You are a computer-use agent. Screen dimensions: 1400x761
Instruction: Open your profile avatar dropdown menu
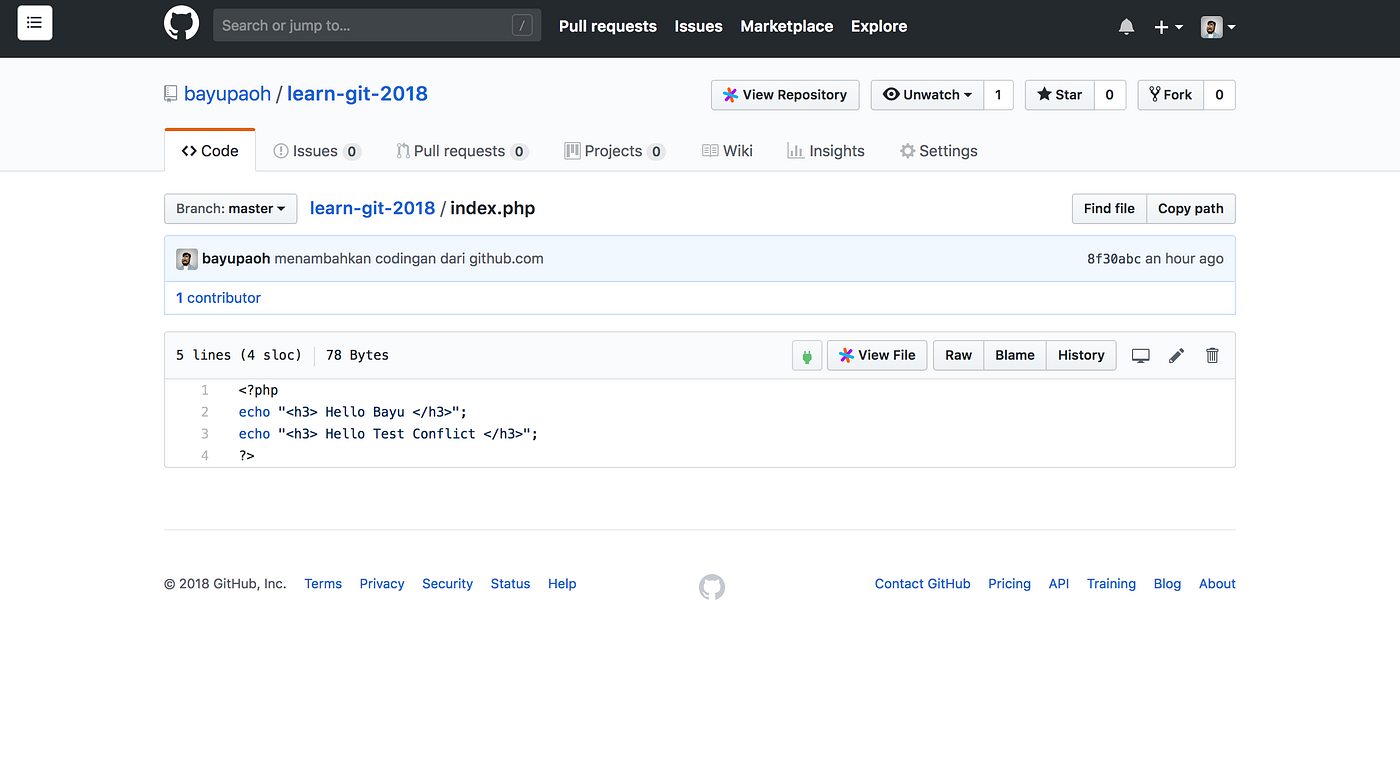coord(1216,27)
